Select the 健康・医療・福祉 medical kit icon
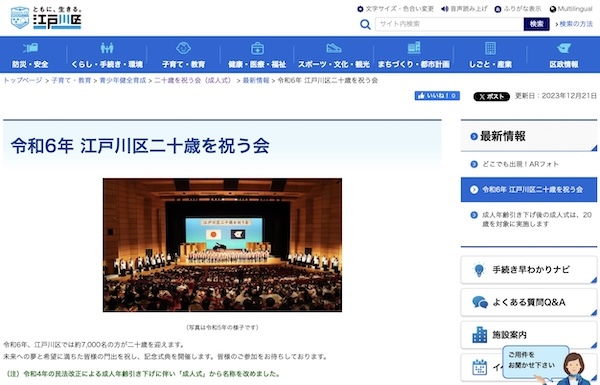This screenshot has height=385, width=600. pyautogui.click(x=257, y=48)
